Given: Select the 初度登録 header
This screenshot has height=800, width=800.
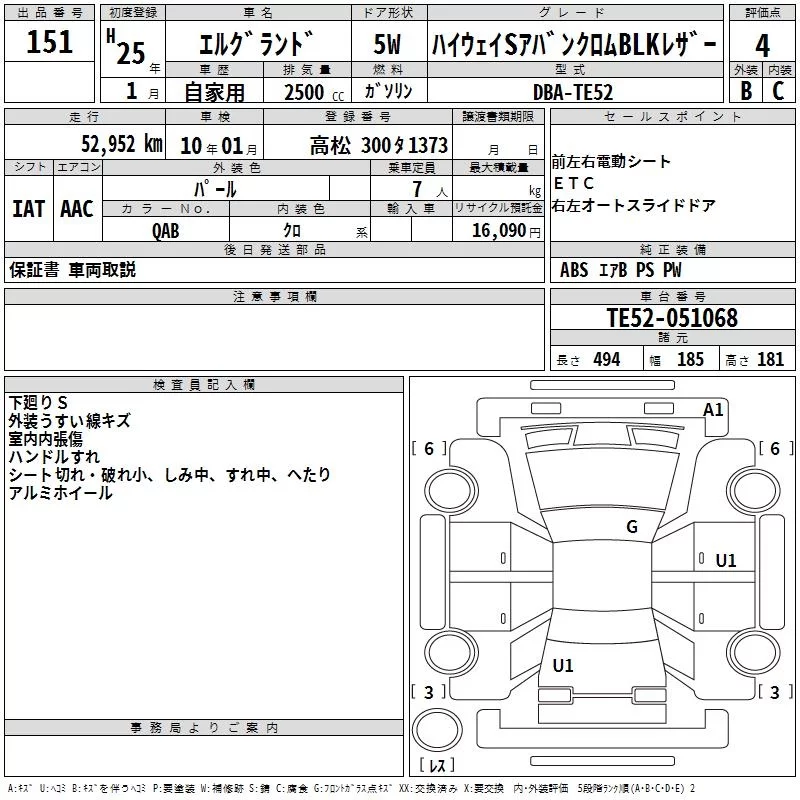Looking at the screenshot, I should click(133, 13).
